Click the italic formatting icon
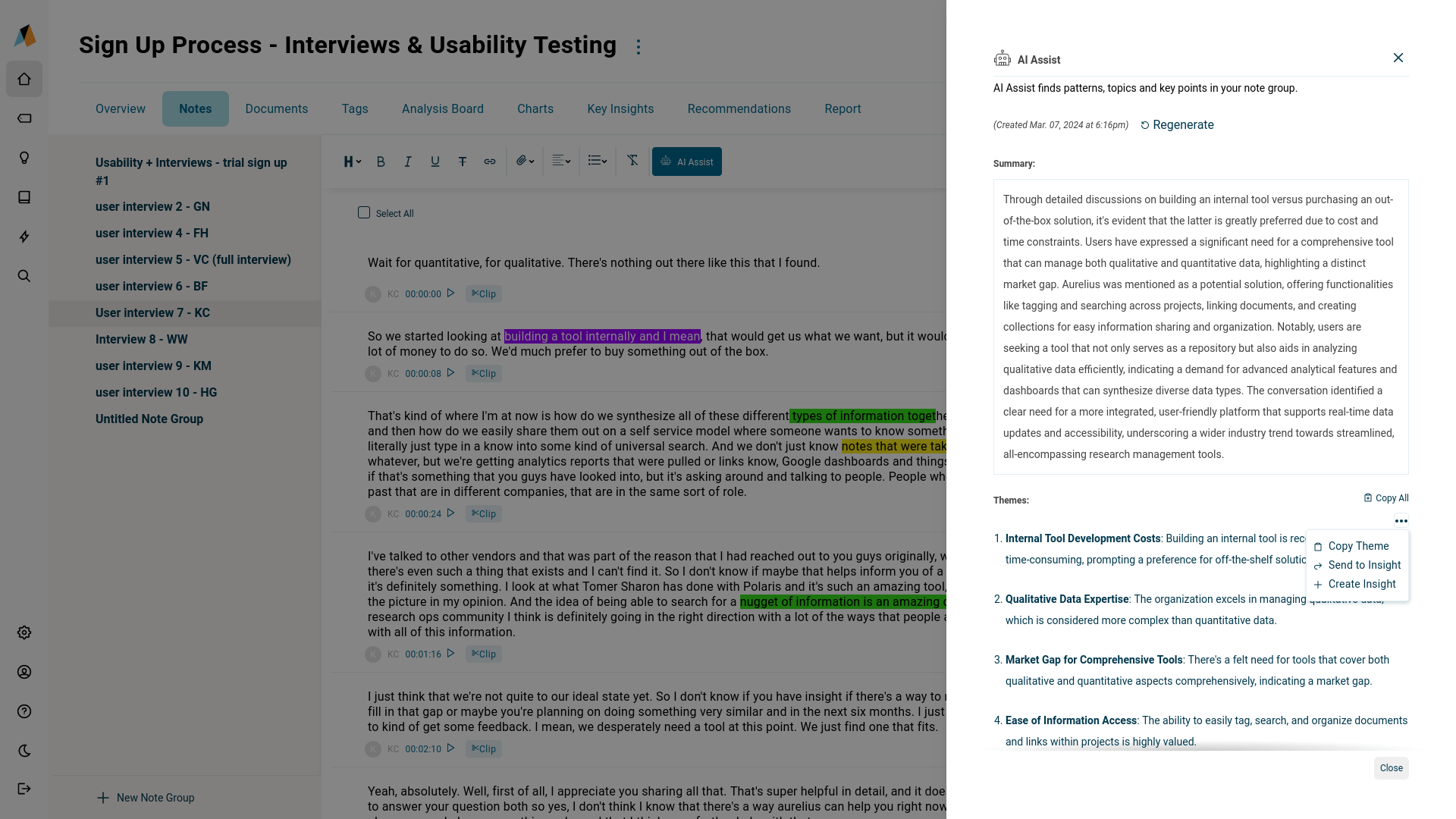The width and height of the screenshot is (1456, 819). pos(407,161)
